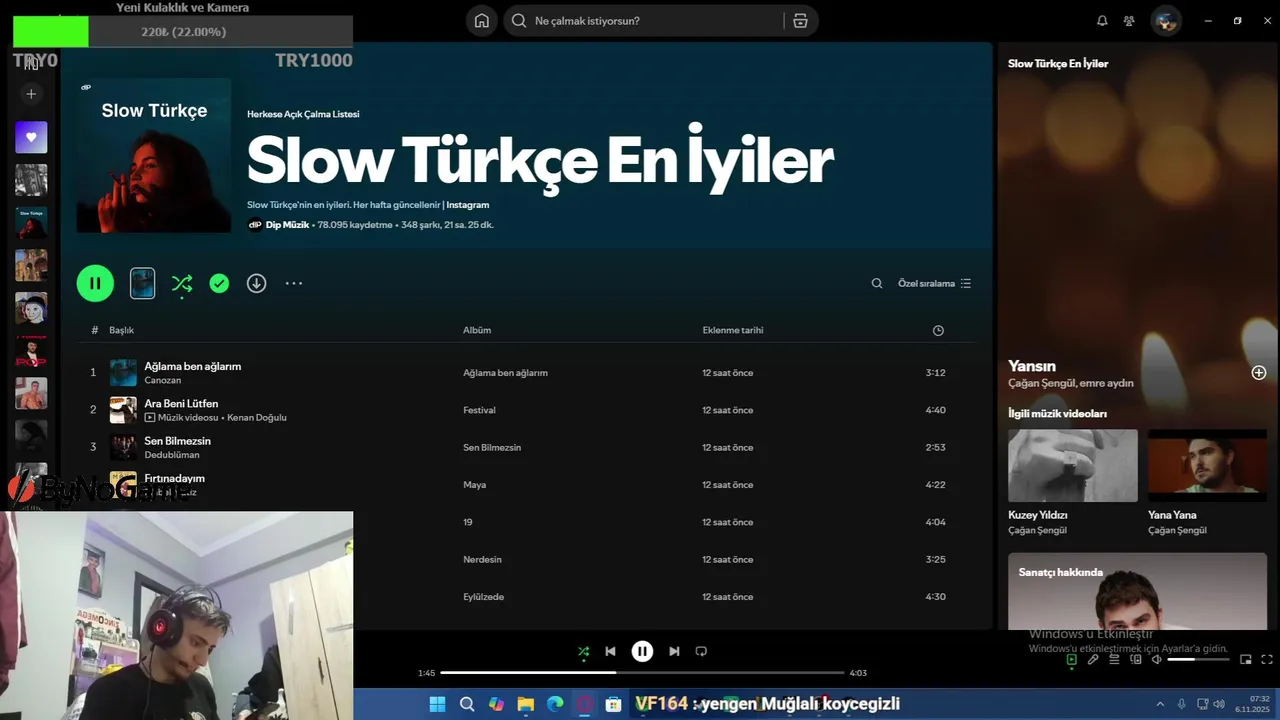1280x720 pixels.
Task: Play the track 'Ağlama ben ağlarım'
Action: coord(193,366)
